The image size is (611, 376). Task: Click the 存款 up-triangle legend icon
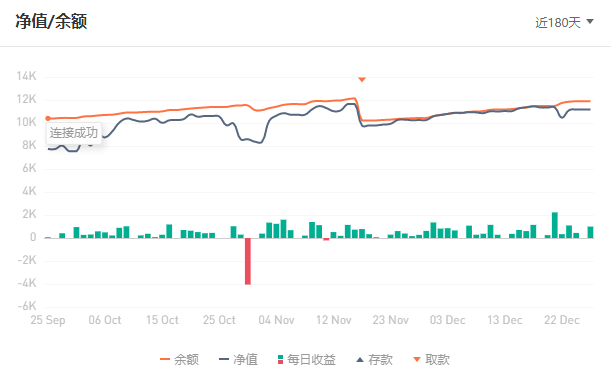pos(360,359)
